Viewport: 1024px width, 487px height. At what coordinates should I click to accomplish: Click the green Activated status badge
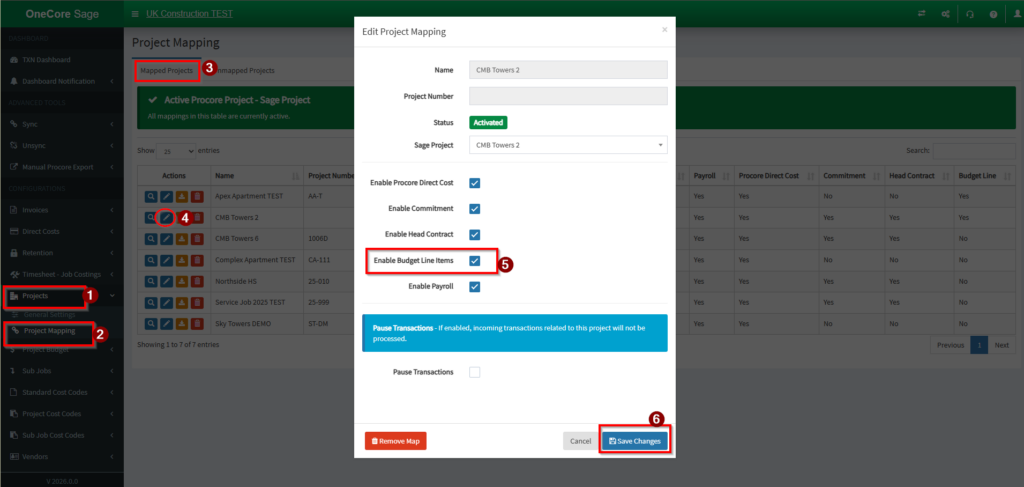[x=488, y=122]
